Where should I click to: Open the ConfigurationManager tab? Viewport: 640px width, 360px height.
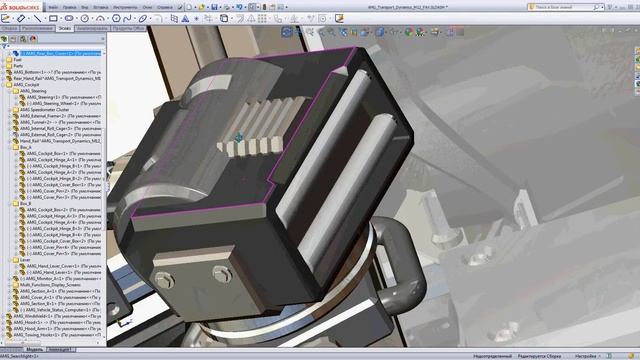point(23,39)
